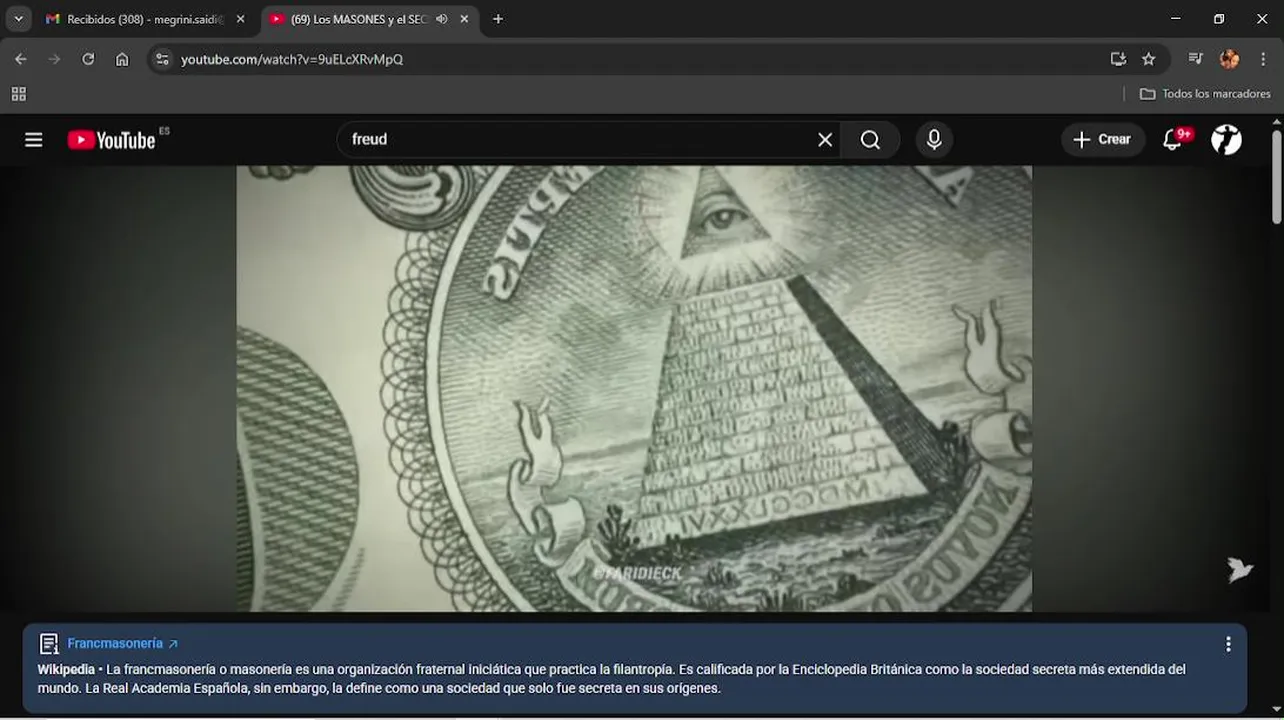
Task: Go back to previous page
Action: 20,59
